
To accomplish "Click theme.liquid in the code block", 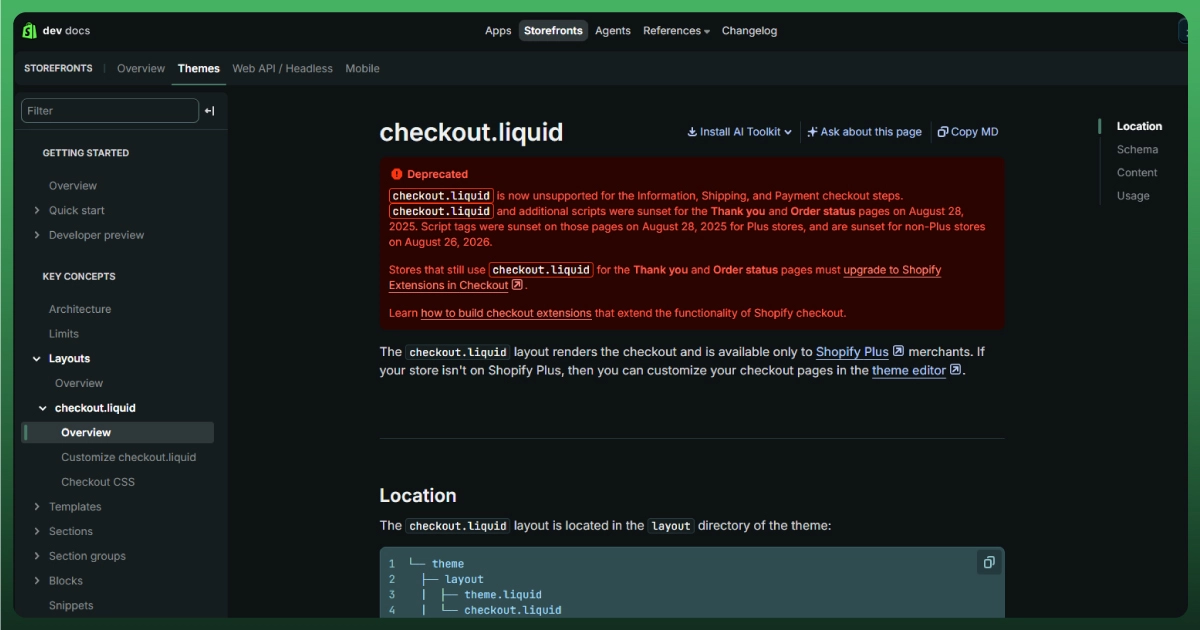I will pyautogui.click(x=503, y=595).
